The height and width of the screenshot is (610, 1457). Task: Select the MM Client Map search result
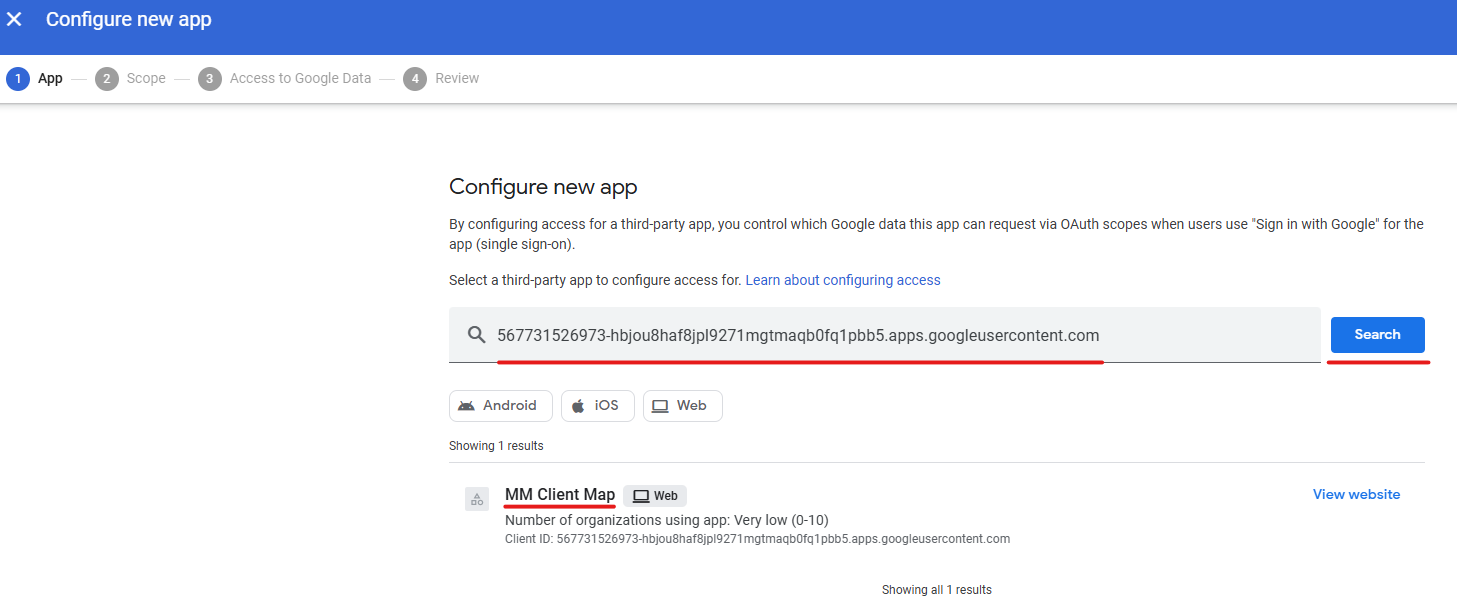coord(560,495)
